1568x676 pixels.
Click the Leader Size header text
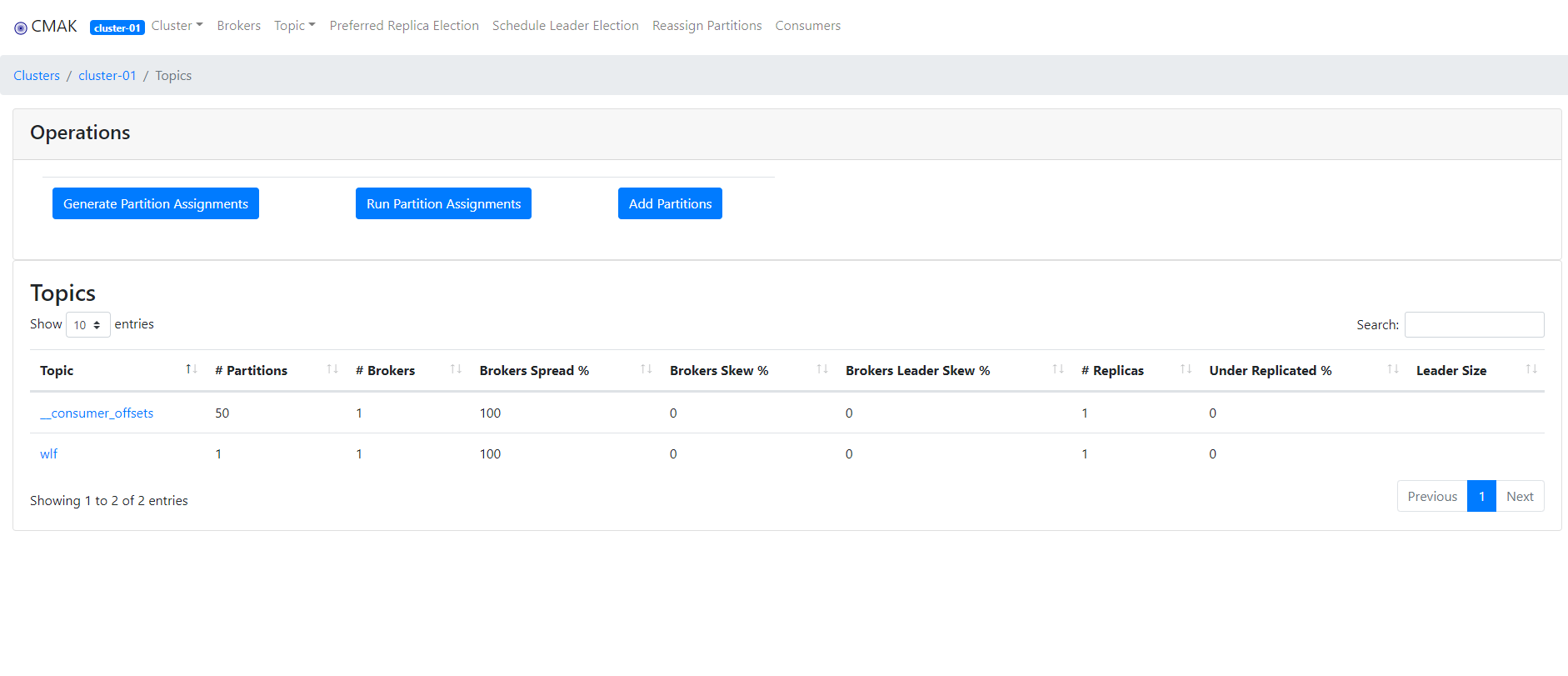(1451, 370)
